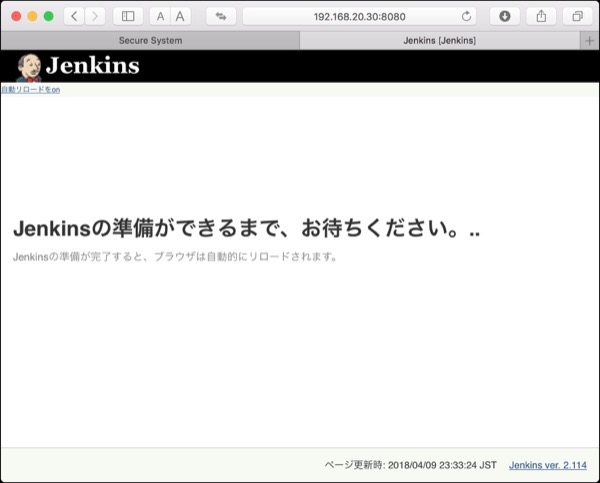Open the Jenkins ver. 2.114 link
The width and height of the screenshot is (600, 483).
(x=547, y=465)
